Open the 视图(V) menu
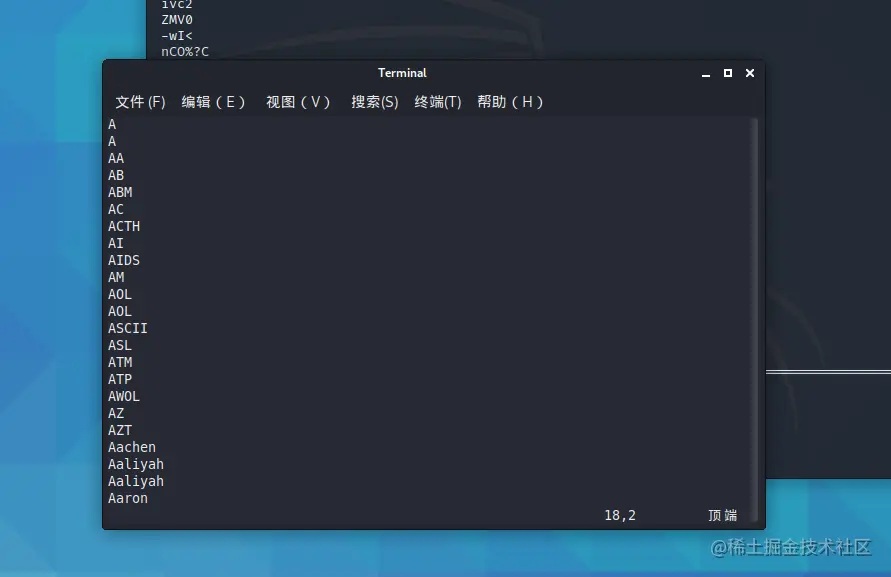The height and width of the screenshot is (577, 891). (x=298, y=102)
